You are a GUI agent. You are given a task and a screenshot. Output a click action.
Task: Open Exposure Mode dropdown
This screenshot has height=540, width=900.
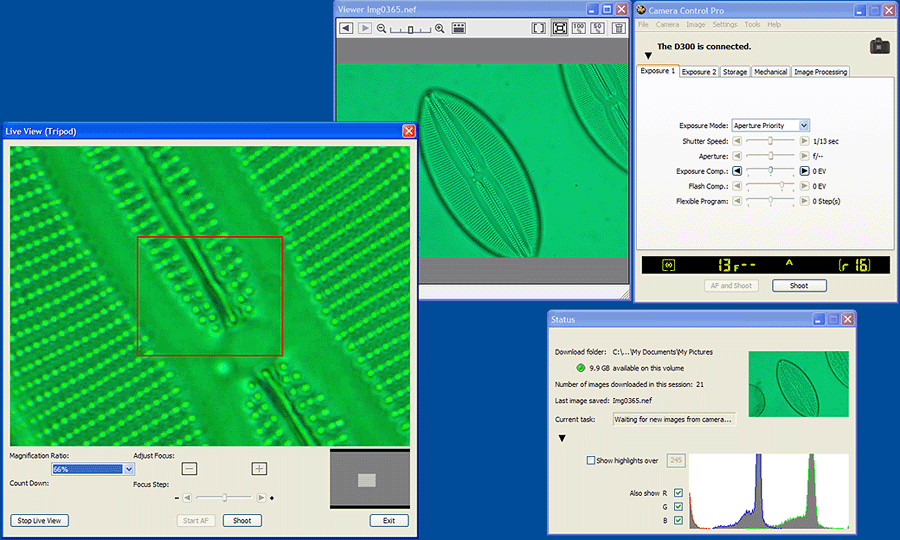(804, 126)
